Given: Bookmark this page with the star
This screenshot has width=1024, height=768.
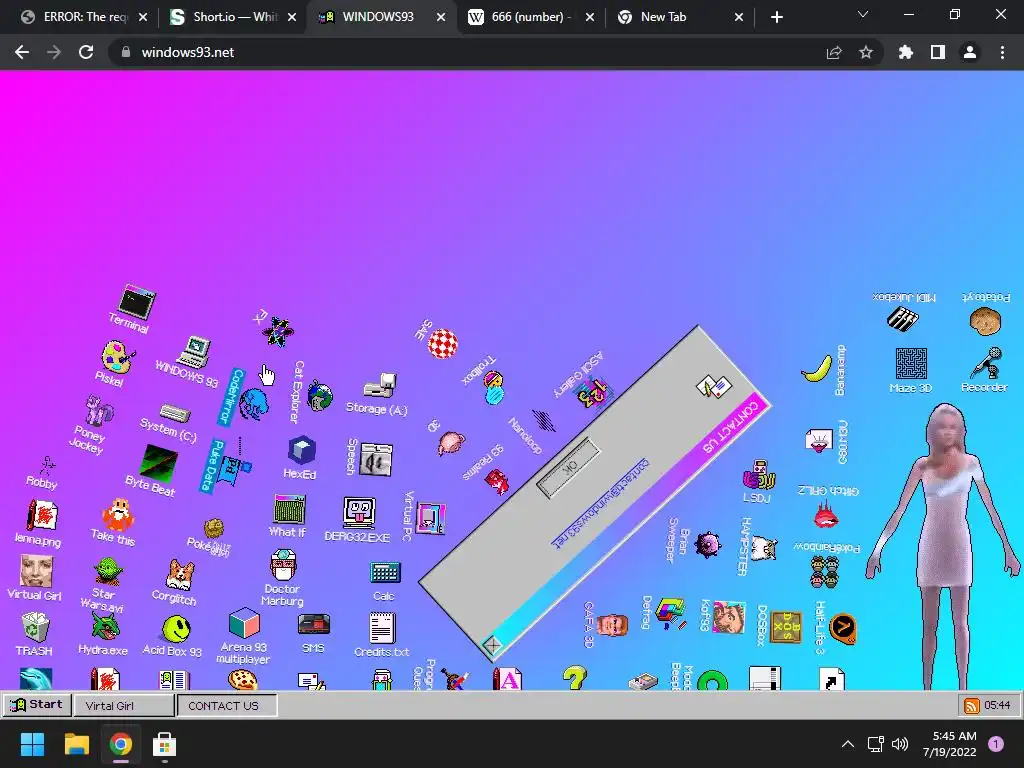Looking at the screenshot, I should coord(866,52).
